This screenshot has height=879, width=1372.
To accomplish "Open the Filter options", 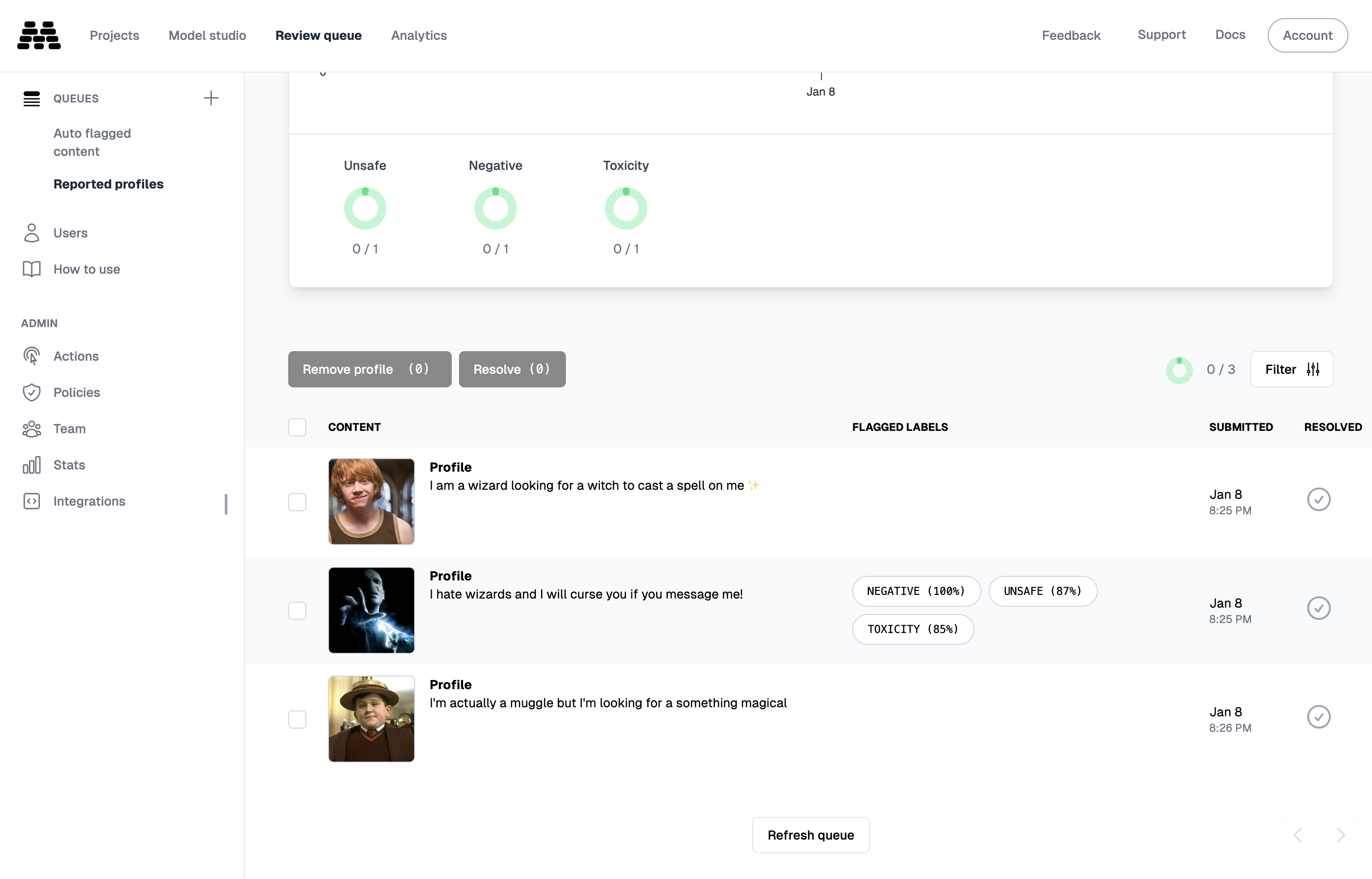I will click(x=1291, y=369).
